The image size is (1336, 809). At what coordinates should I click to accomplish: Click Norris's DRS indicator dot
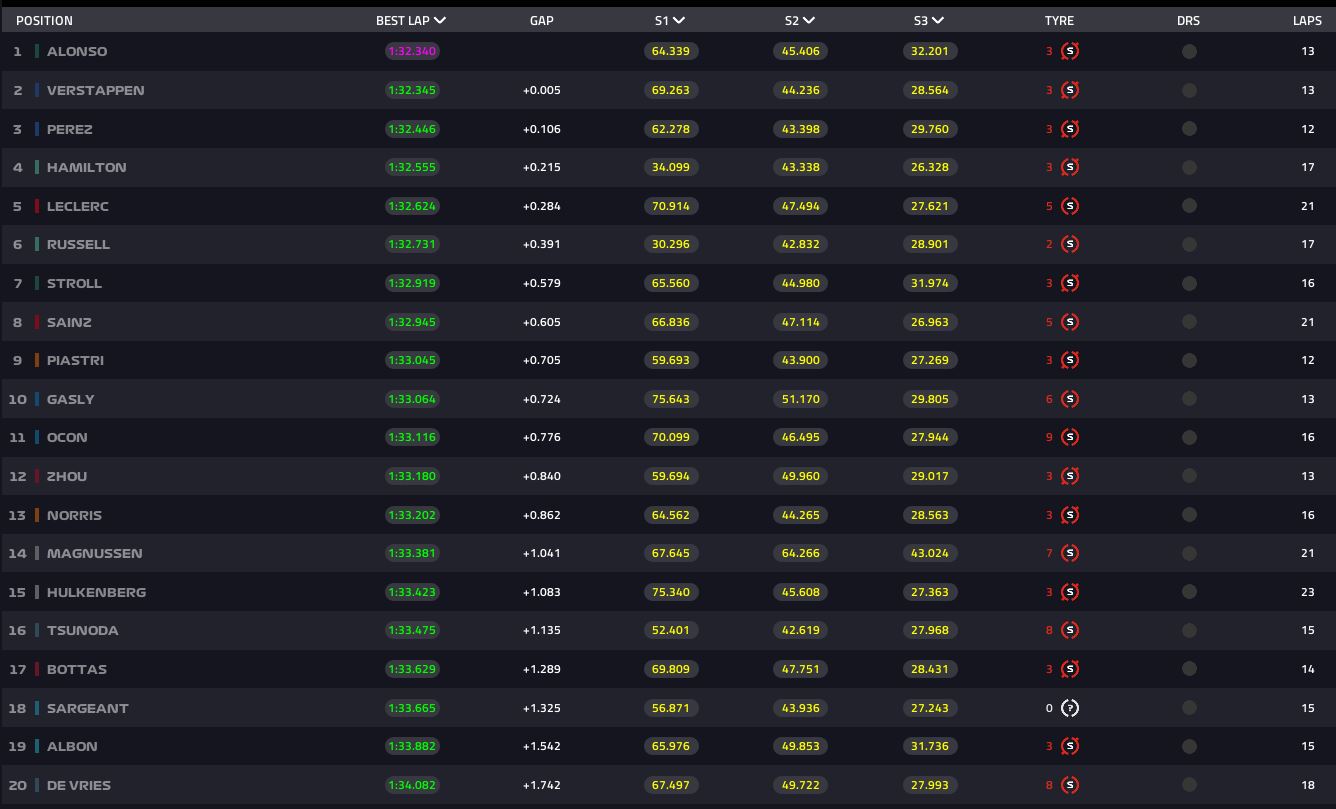(1189, 515)
